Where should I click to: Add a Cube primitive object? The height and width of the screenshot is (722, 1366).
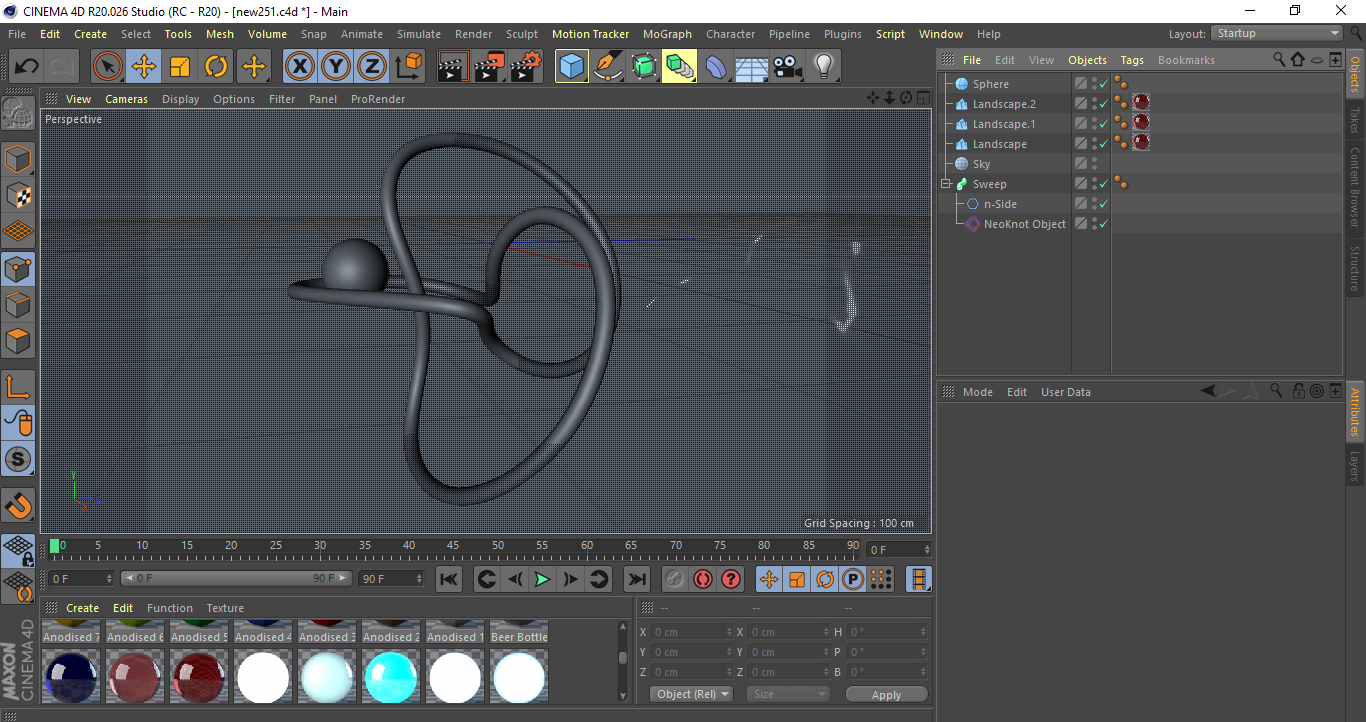click(x=571, y=67)
